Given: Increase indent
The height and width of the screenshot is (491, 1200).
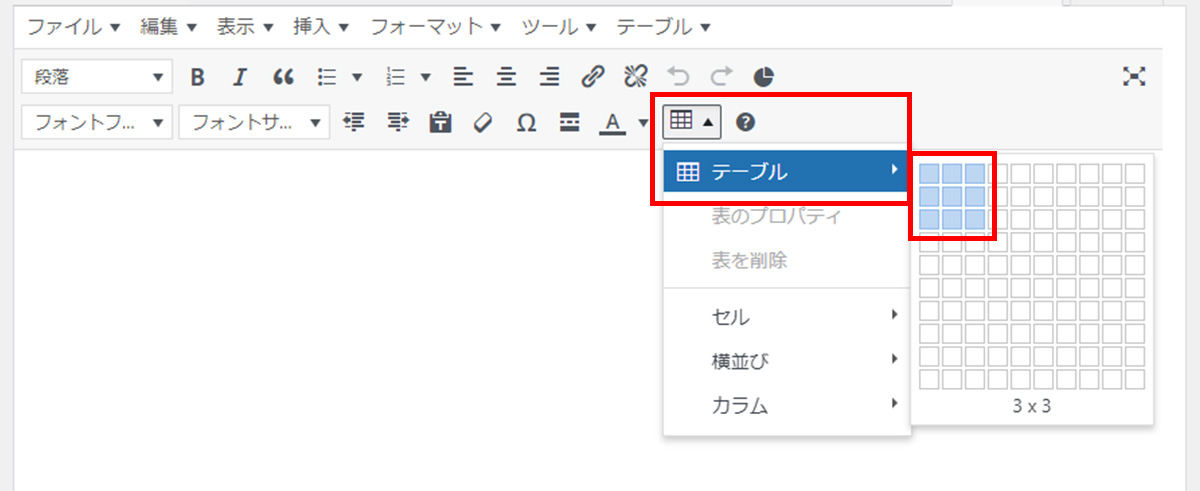Looking at the screenshot, I should (397, 122).
